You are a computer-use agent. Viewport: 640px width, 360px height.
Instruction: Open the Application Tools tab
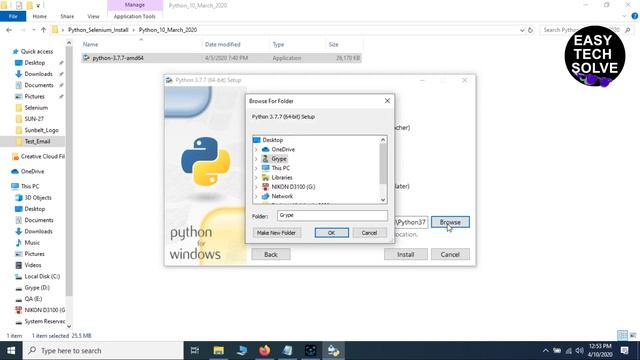click(135, 16)
